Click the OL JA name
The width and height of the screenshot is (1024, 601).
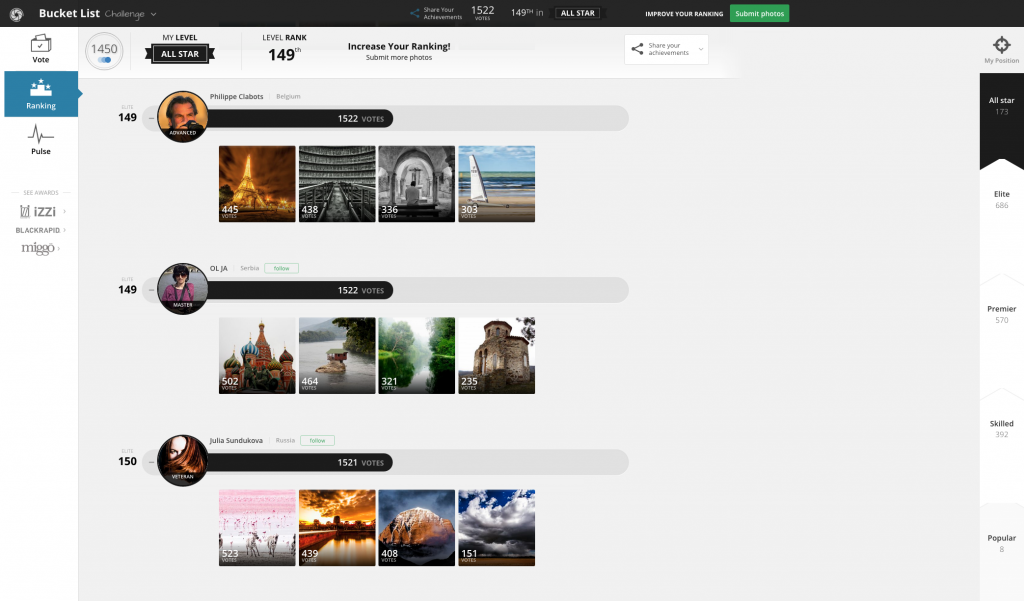click(219, 268)
